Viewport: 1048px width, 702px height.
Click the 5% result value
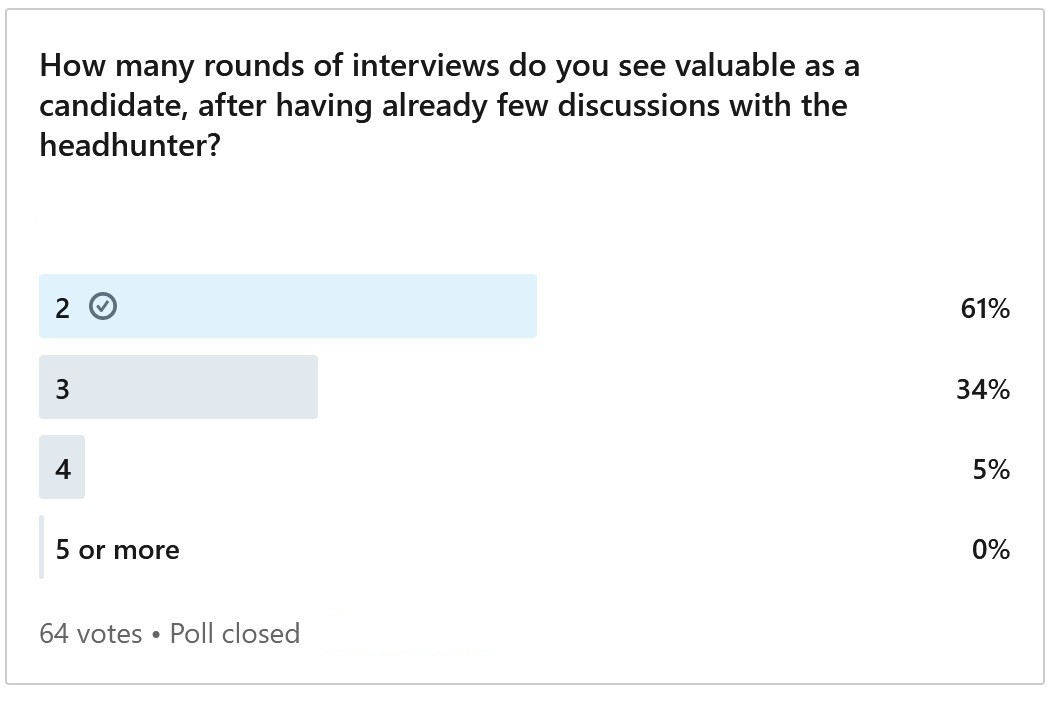coord(991,469)
